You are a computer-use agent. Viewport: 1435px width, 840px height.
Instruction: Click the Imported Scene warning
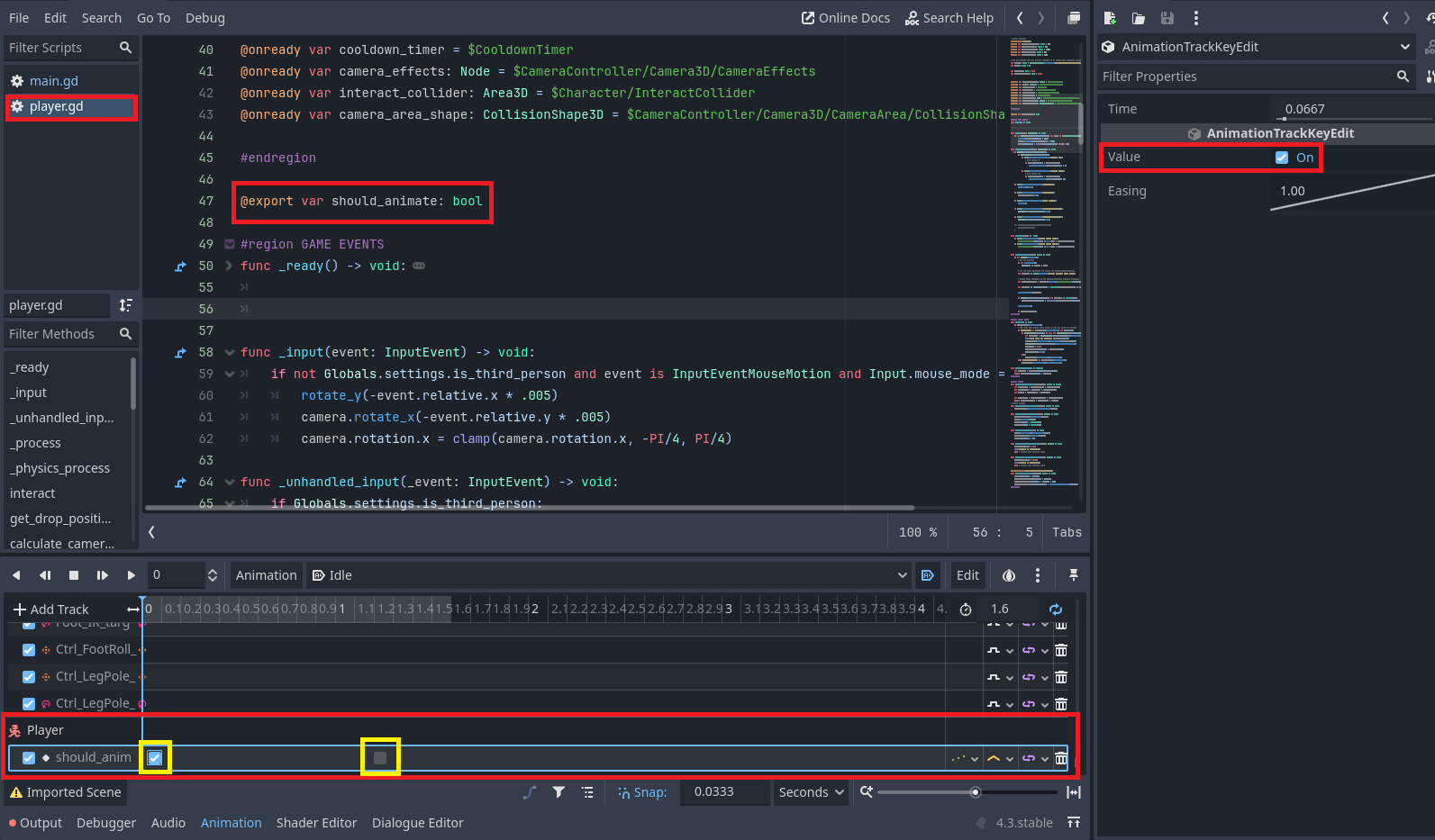point(66,792)
